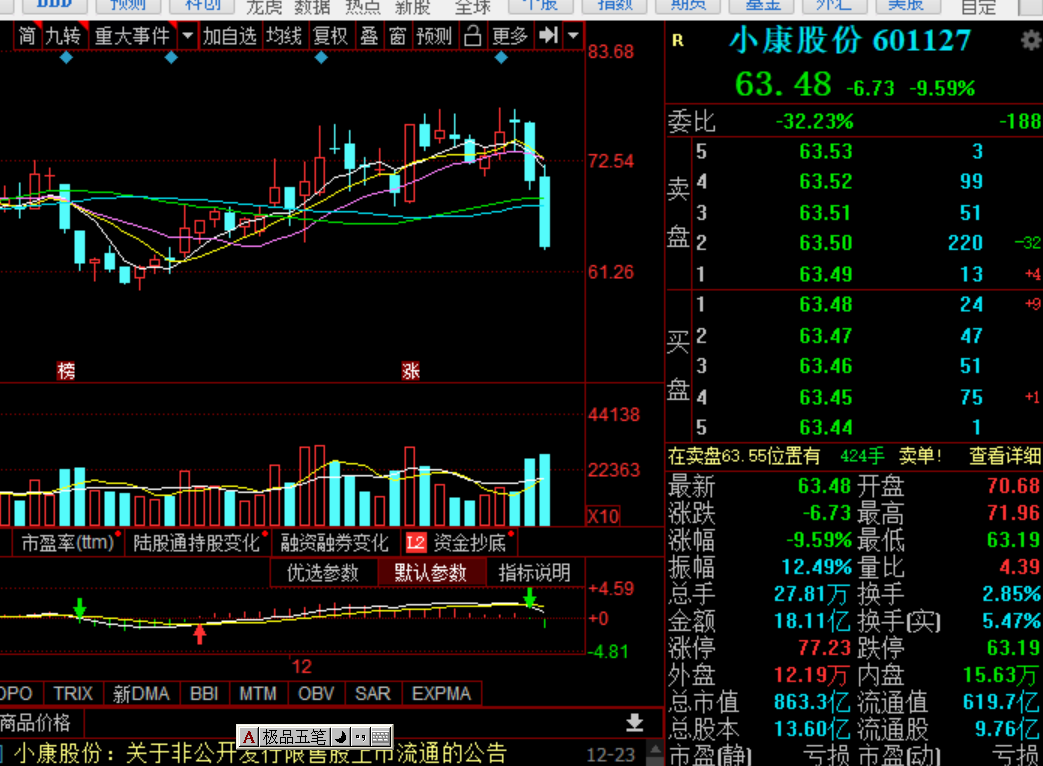This screenshot has height=766, width=1043.
Task: Select the SAR indicator tab
Action: click(x=372, y=694)
